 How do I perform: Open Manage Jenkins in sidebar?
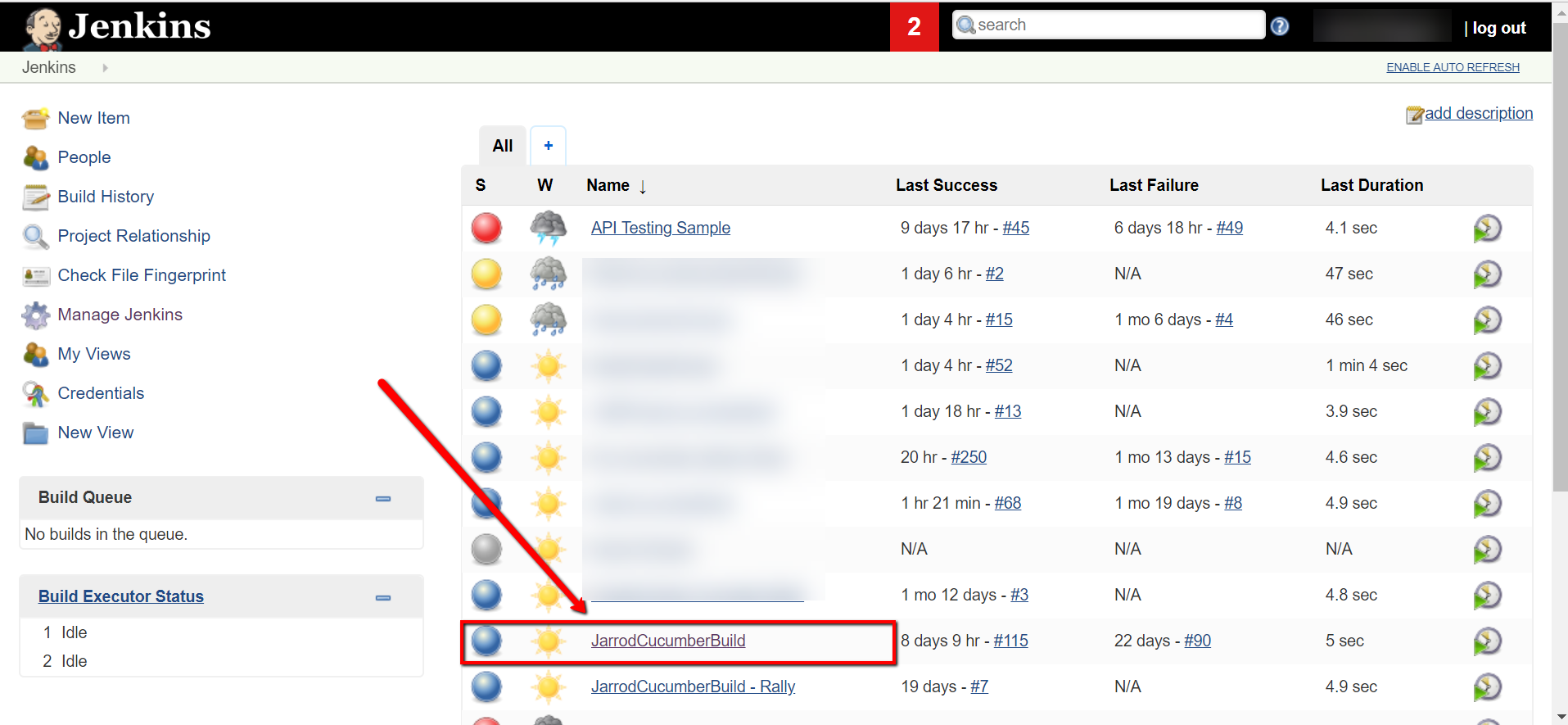(120, 315)
